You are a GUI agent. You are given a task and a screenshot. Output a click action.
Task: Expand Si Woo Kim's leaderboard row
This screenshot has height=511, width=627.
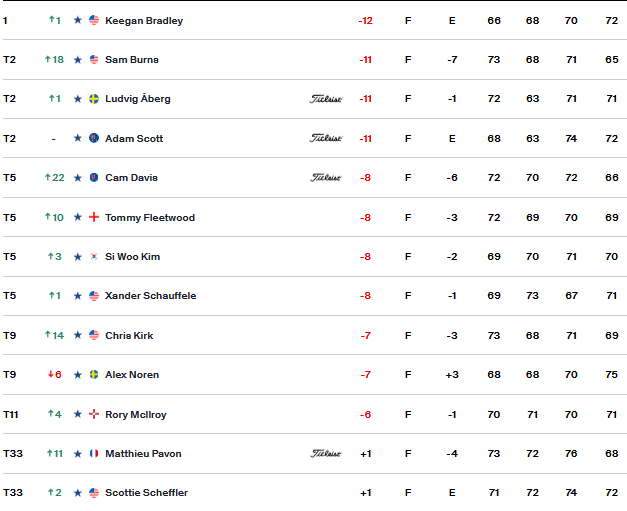coord(314,257)
